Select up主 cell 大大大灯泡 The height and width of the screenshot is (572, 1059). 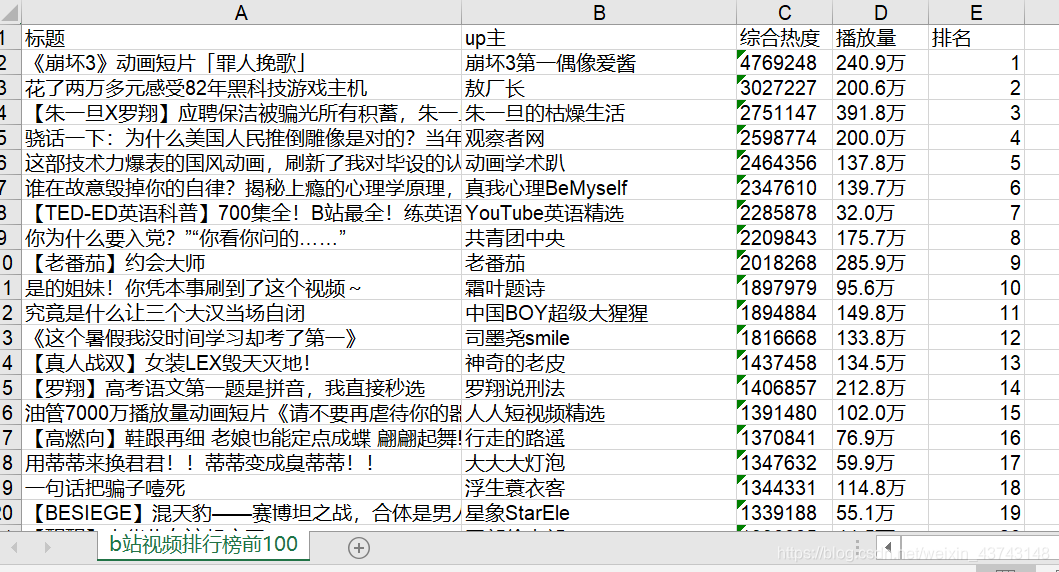(x=599, y=463)
